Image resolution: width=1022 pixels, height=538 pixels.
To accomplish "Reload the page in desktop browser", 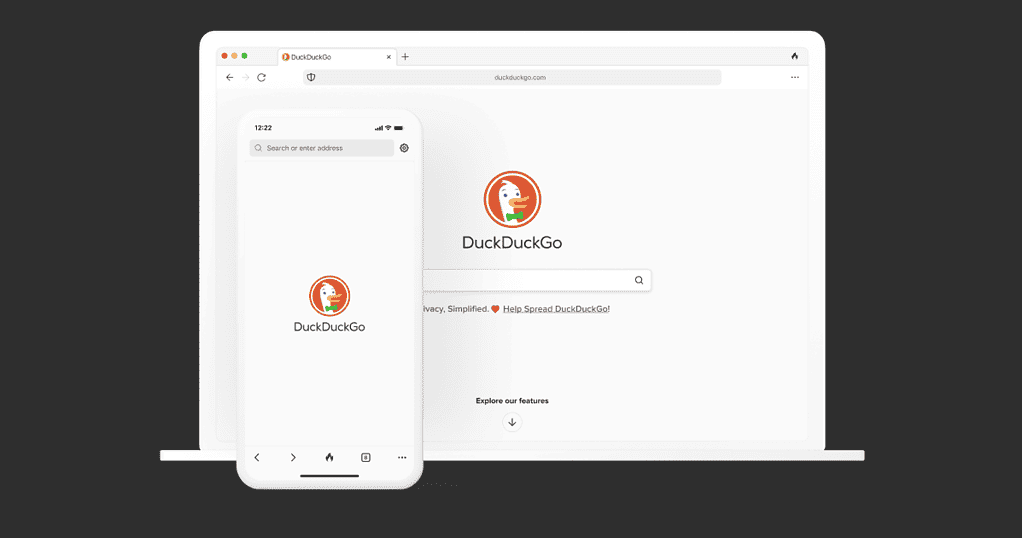I will click(x=261, y=77).
